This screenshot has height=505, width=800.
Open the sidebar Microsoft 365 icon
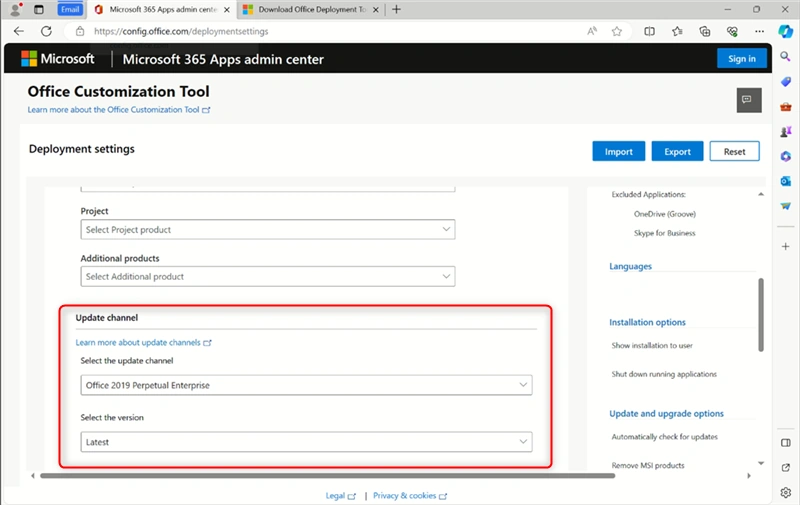[x=786, y=157]
